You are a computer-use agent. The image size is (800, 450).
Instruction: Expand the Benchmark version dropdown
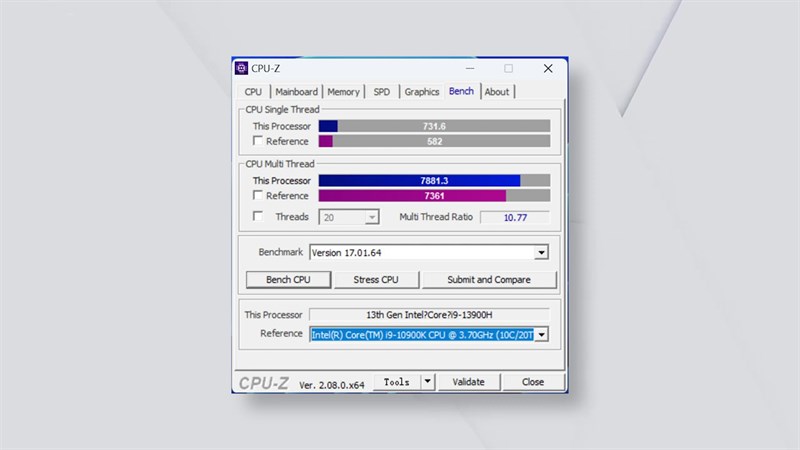(x=541, y=253)
